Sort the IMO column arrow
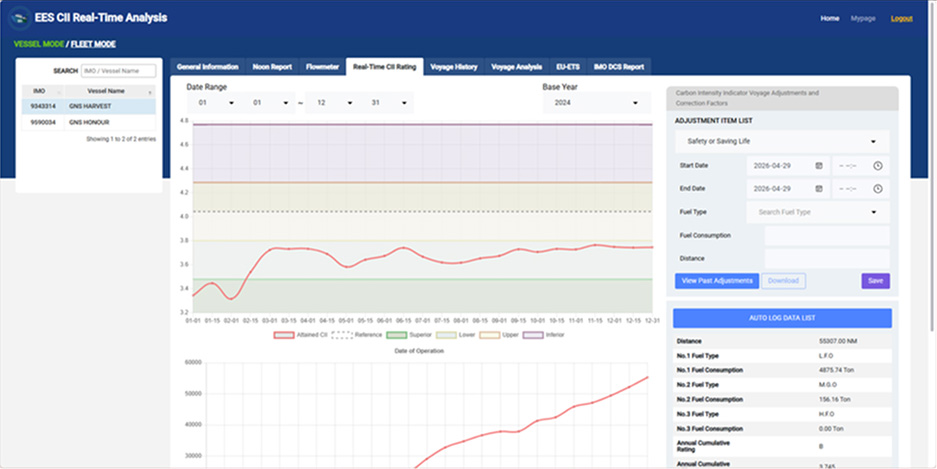Image resolution: width=937 pixels, height=469 pixels. click(x=59, y=92)
